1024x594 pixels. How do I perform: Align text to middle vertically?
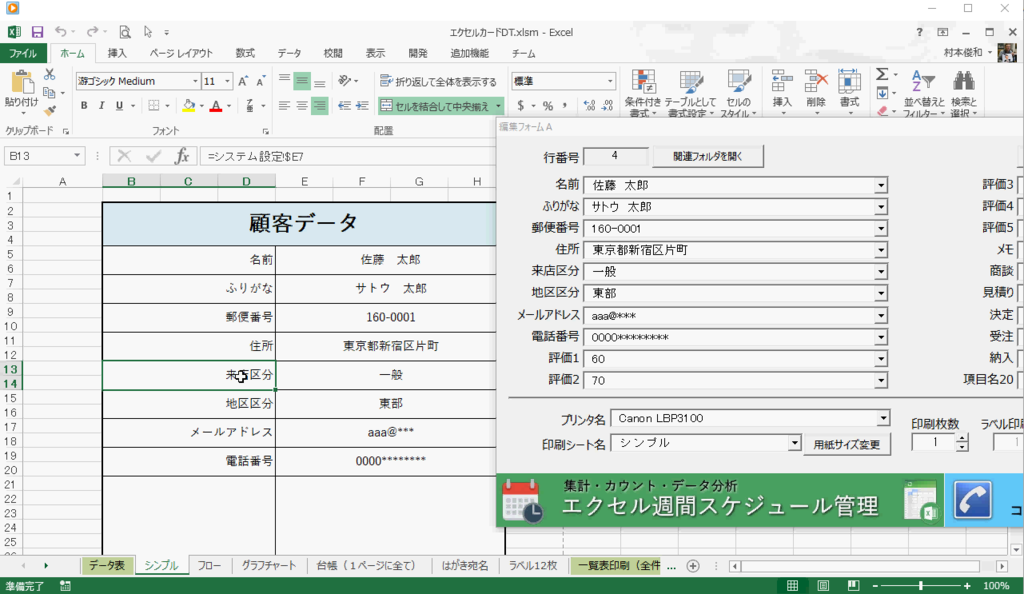(x=302, y=81)
